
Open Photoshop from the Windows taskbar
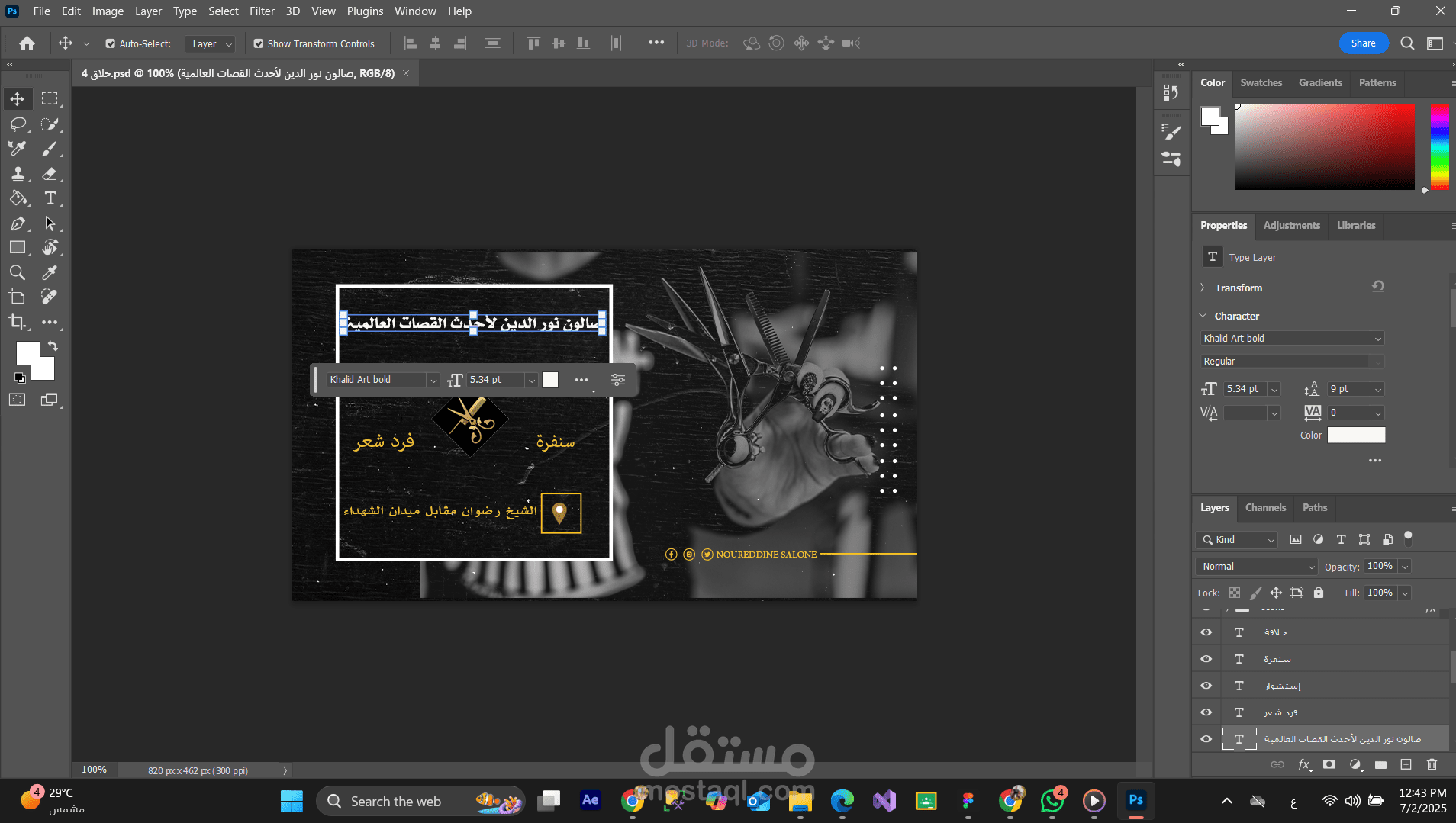(x=1135, y=801)
